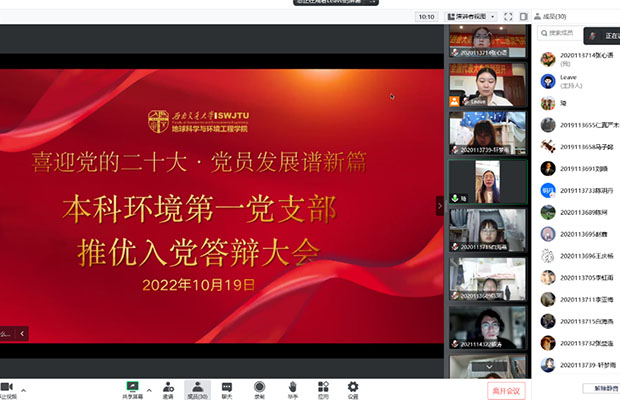Click the record meeting icon
Screen dimensions: 620x400
click(259, 386)
